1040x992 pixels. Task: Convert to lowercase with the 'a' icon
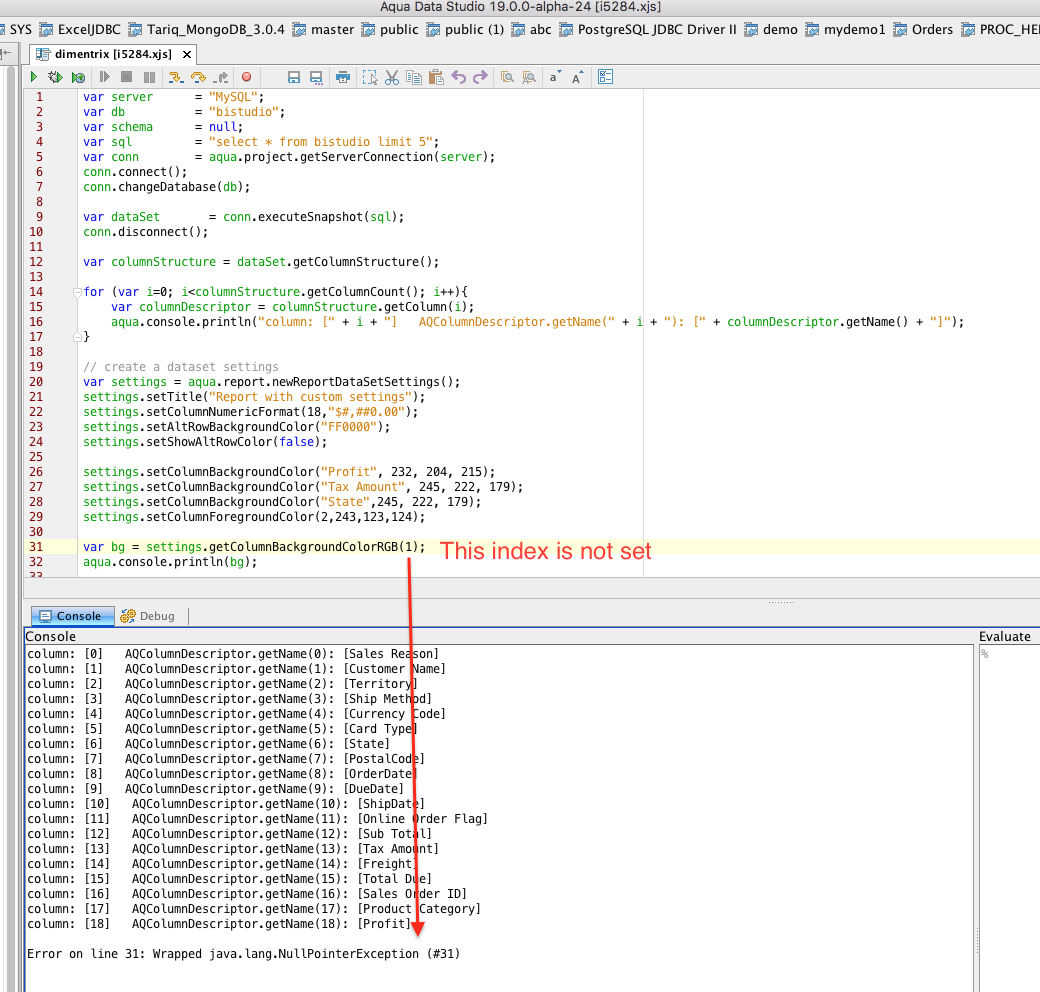click(x=554, y=77)
